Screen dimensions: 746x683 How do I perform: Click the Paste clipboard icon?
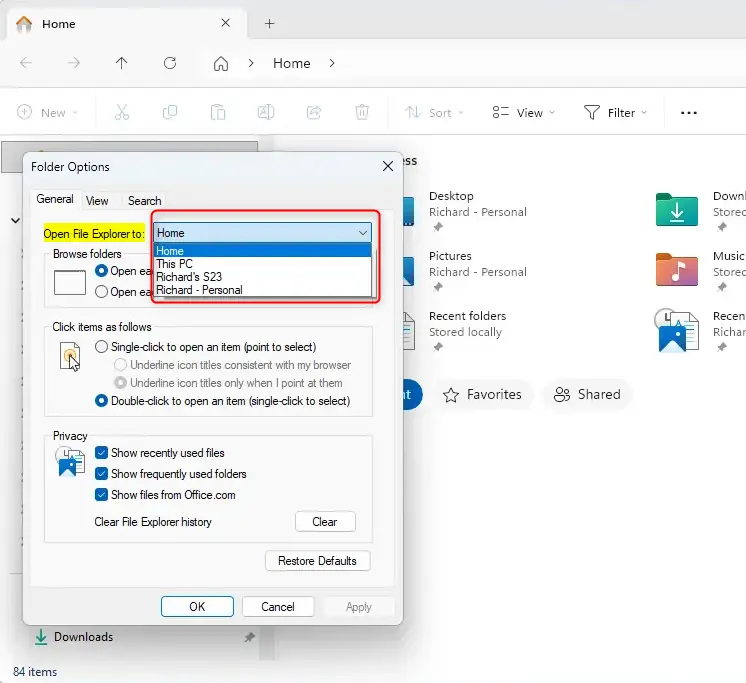click(x=218, y=112)
